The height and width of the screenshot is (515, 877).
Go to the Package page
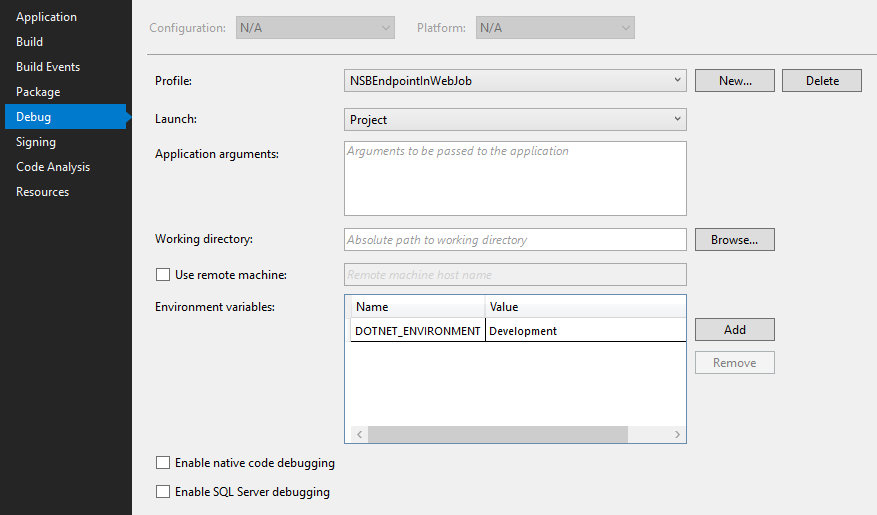38,92
